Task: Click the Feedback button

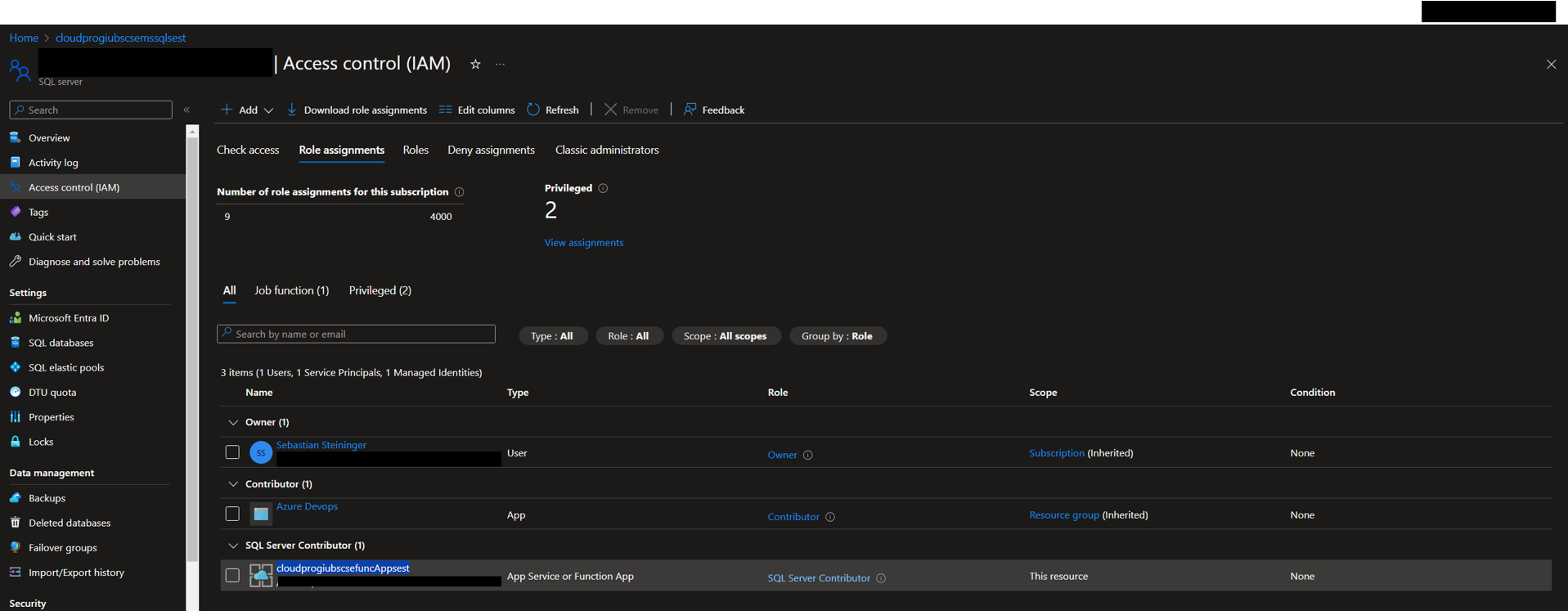Action: click(714, 110)
